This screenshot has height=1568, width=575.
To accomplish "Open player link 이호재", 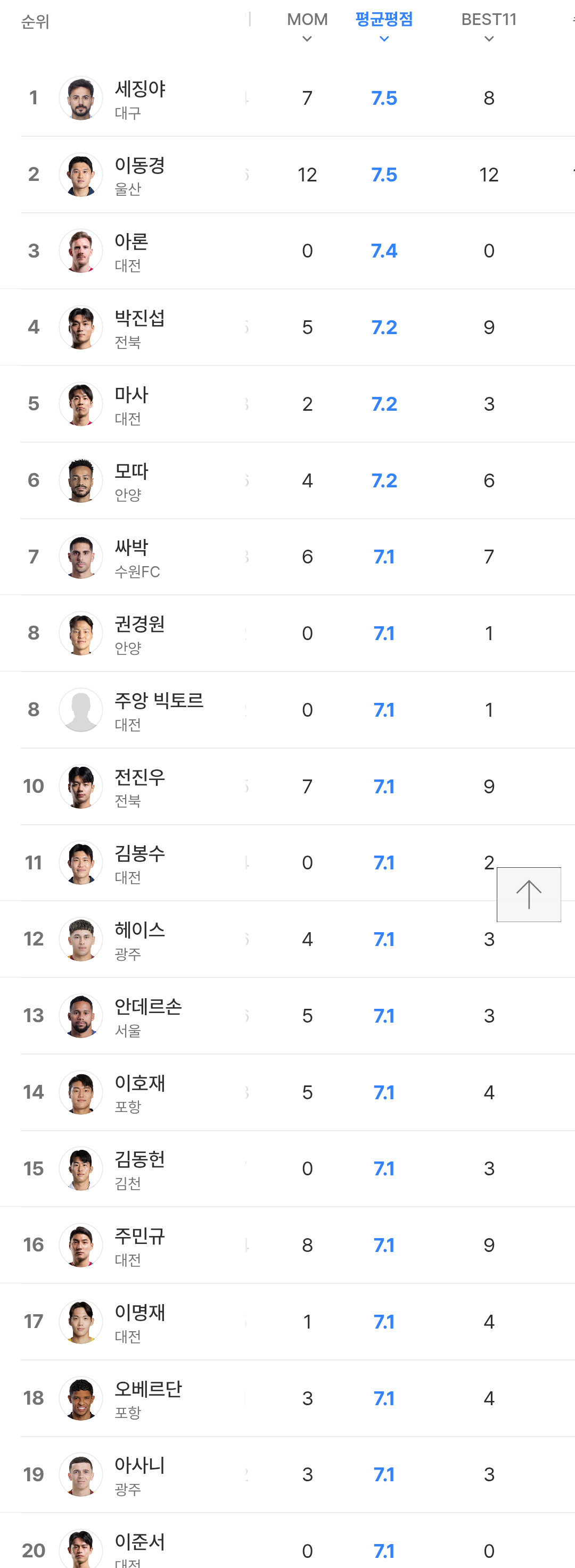I will (139, 1083).
